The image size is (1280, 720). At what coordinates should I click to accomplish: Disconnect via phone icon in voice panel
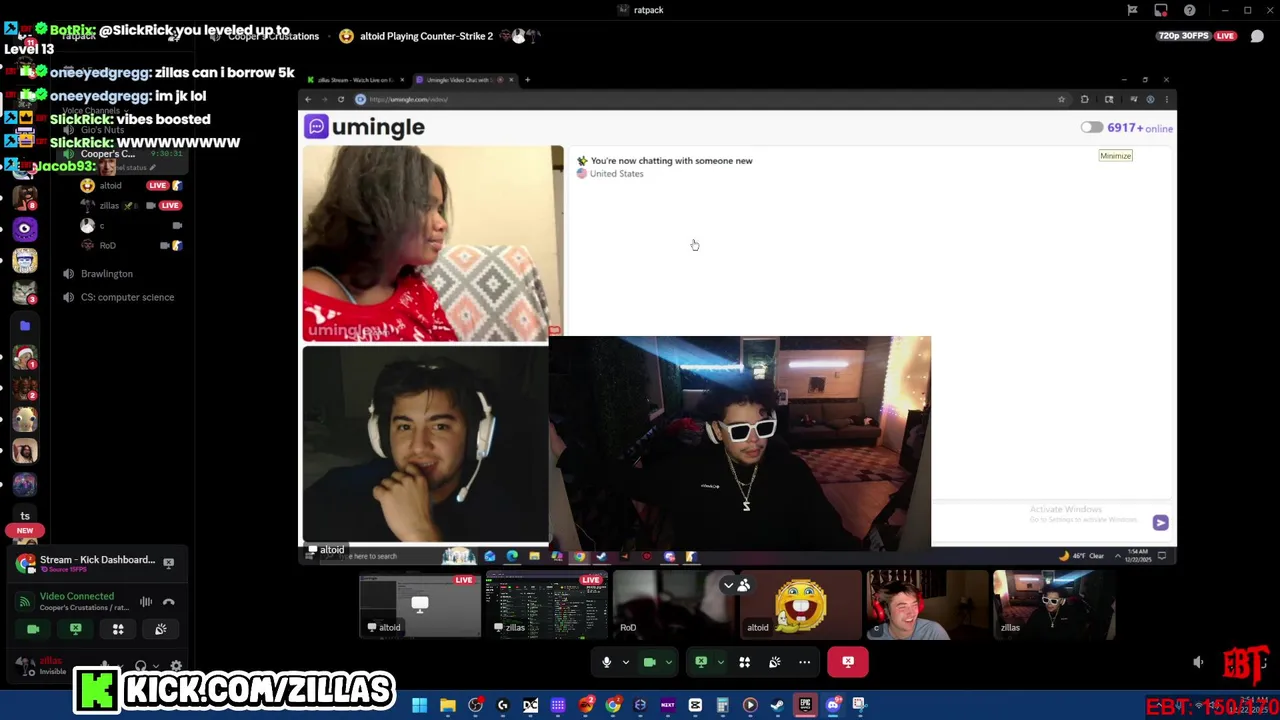(x=169, y=602)
